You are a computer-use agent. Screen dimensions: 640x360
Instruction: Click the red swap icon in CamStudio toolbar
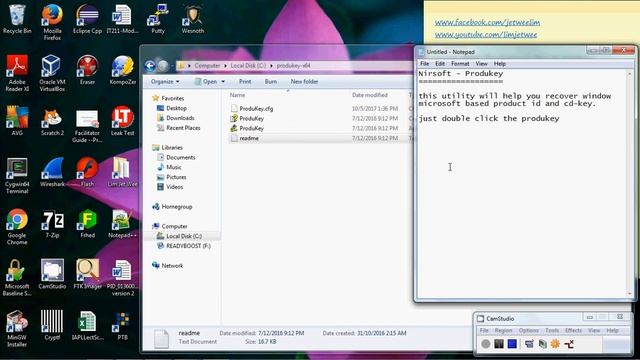tap(569, 344)
